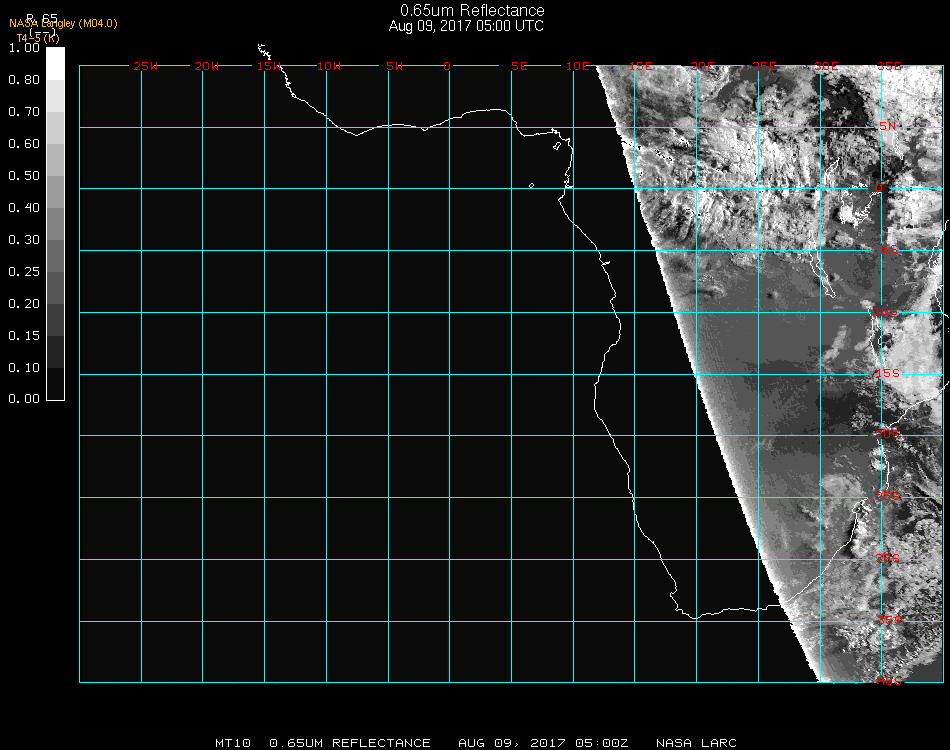Screen dimensions: 950x750
Task: Click the "NASA LARC" text in the footer
Action: coord(696,743)
